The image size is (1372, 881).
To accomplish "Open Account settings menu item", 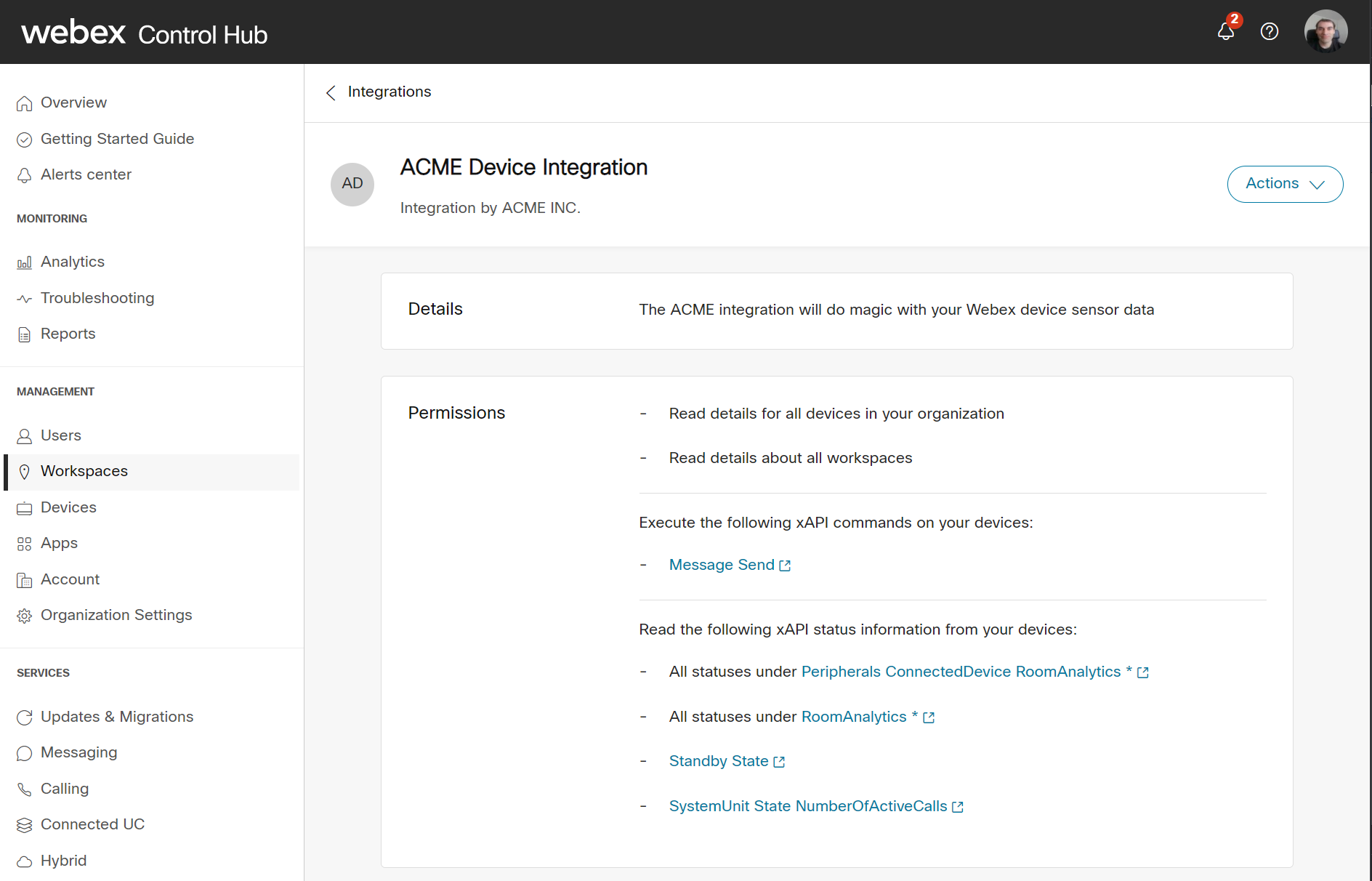I will pos(70,579).
